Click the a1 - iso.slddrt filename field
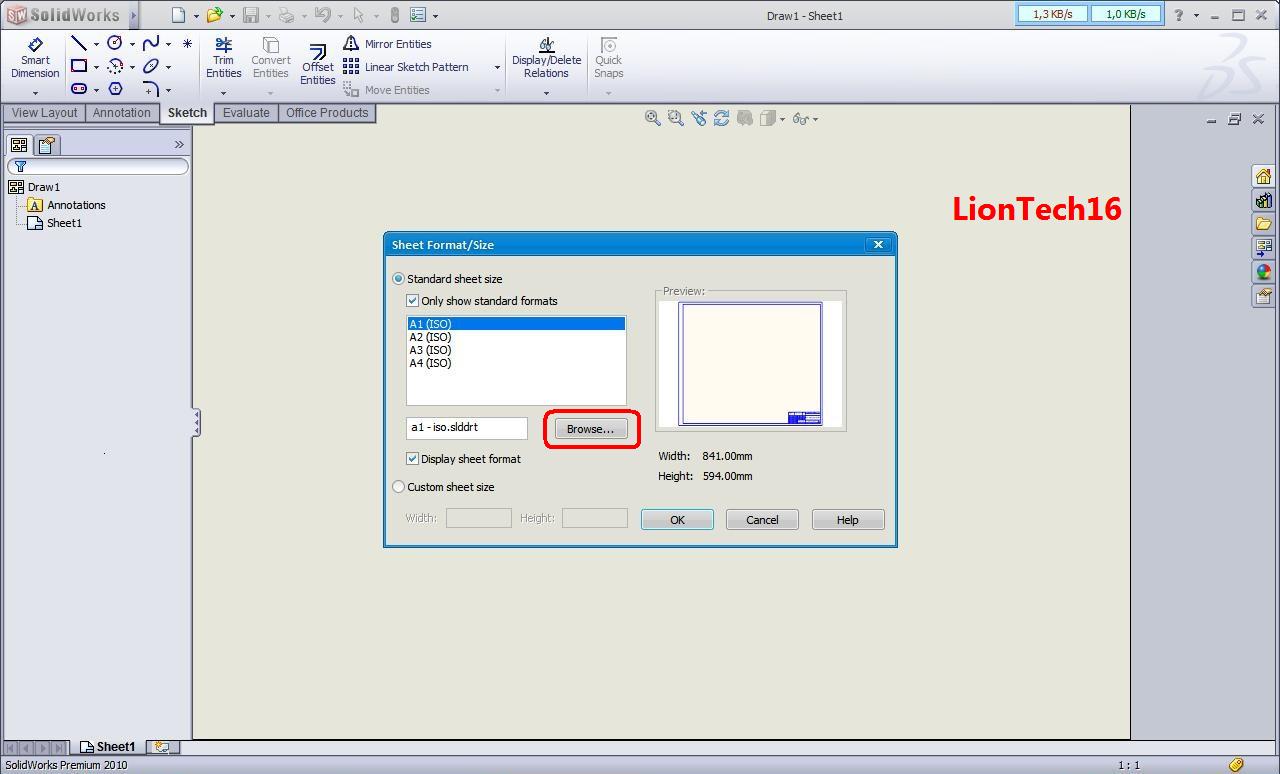The height and width of the screenshot is (774, 1280). tap(467, 428)
